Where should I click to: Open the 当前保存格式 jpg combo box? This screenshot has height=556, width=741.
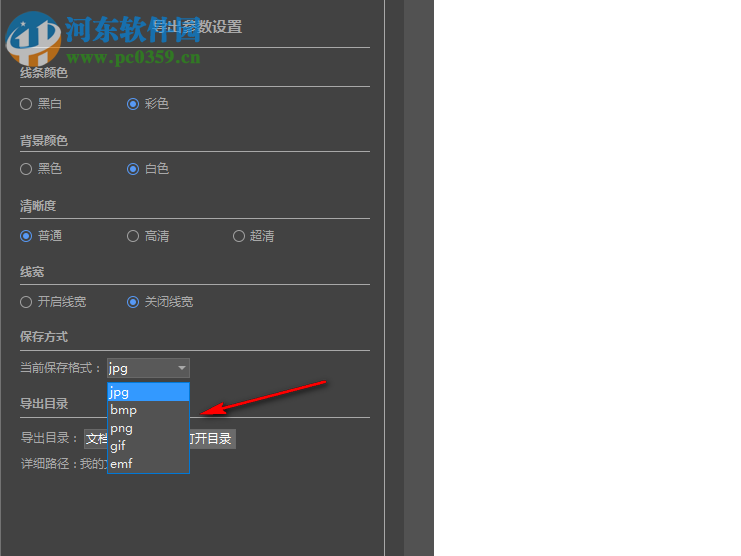pyautogui.click(x=148, y=368)
